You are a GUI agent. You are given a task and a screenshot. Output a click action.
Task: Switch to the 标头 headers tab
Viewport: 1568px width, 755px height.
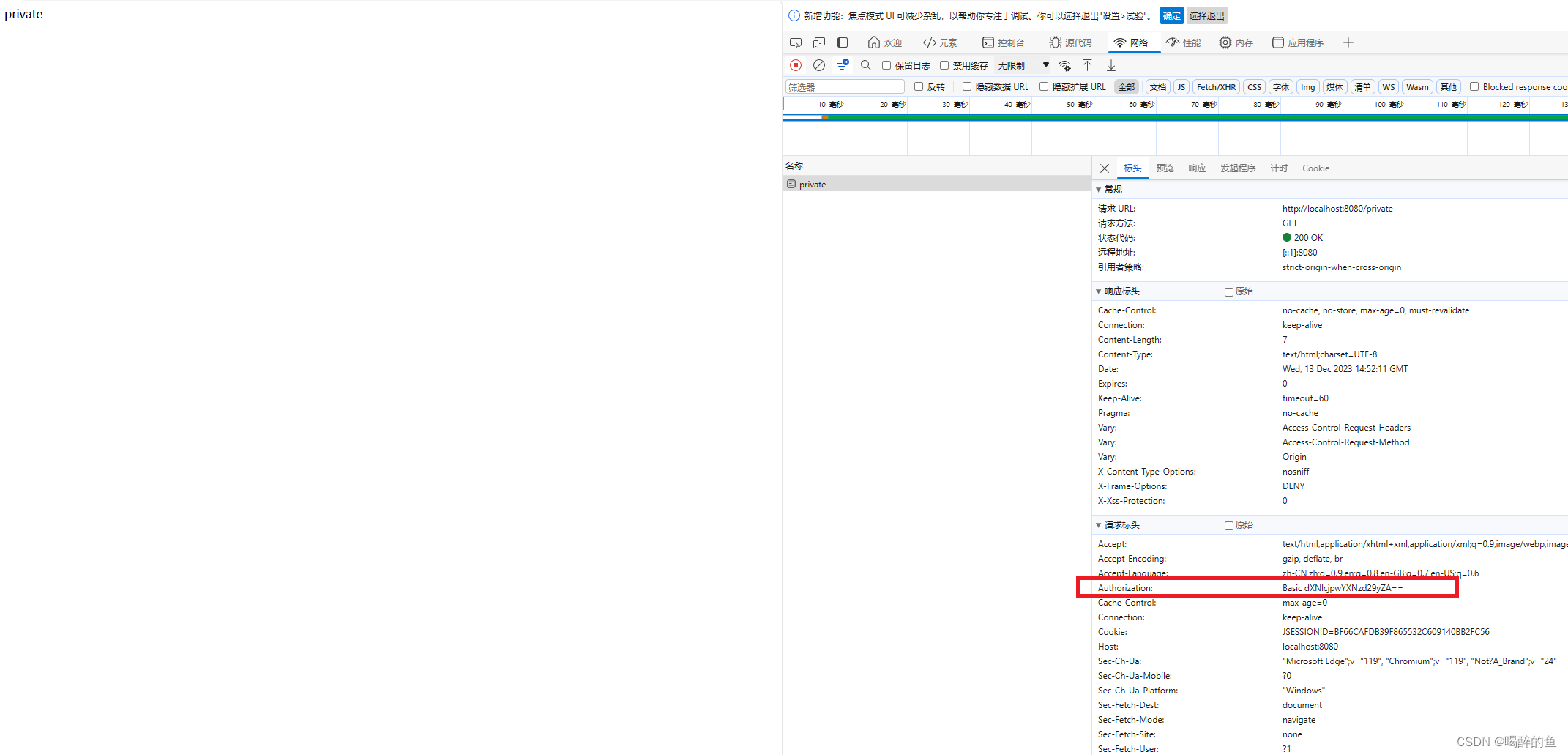click(x=1132, y=168)
